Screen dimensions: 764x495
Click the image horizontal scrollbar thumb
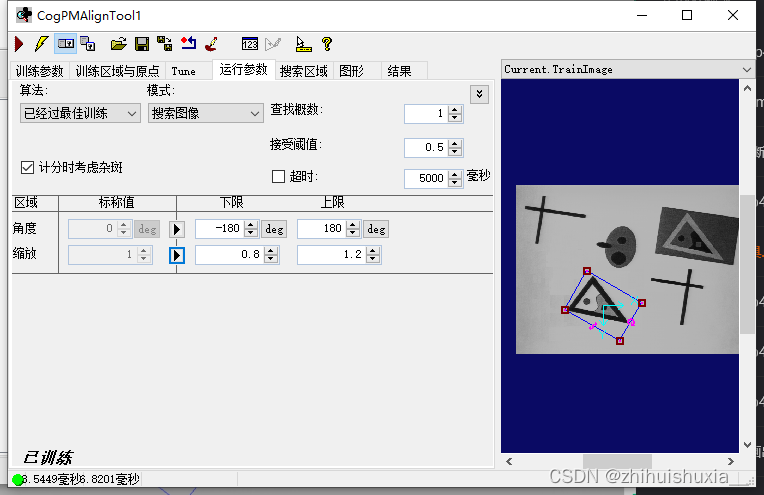[617, 461]
